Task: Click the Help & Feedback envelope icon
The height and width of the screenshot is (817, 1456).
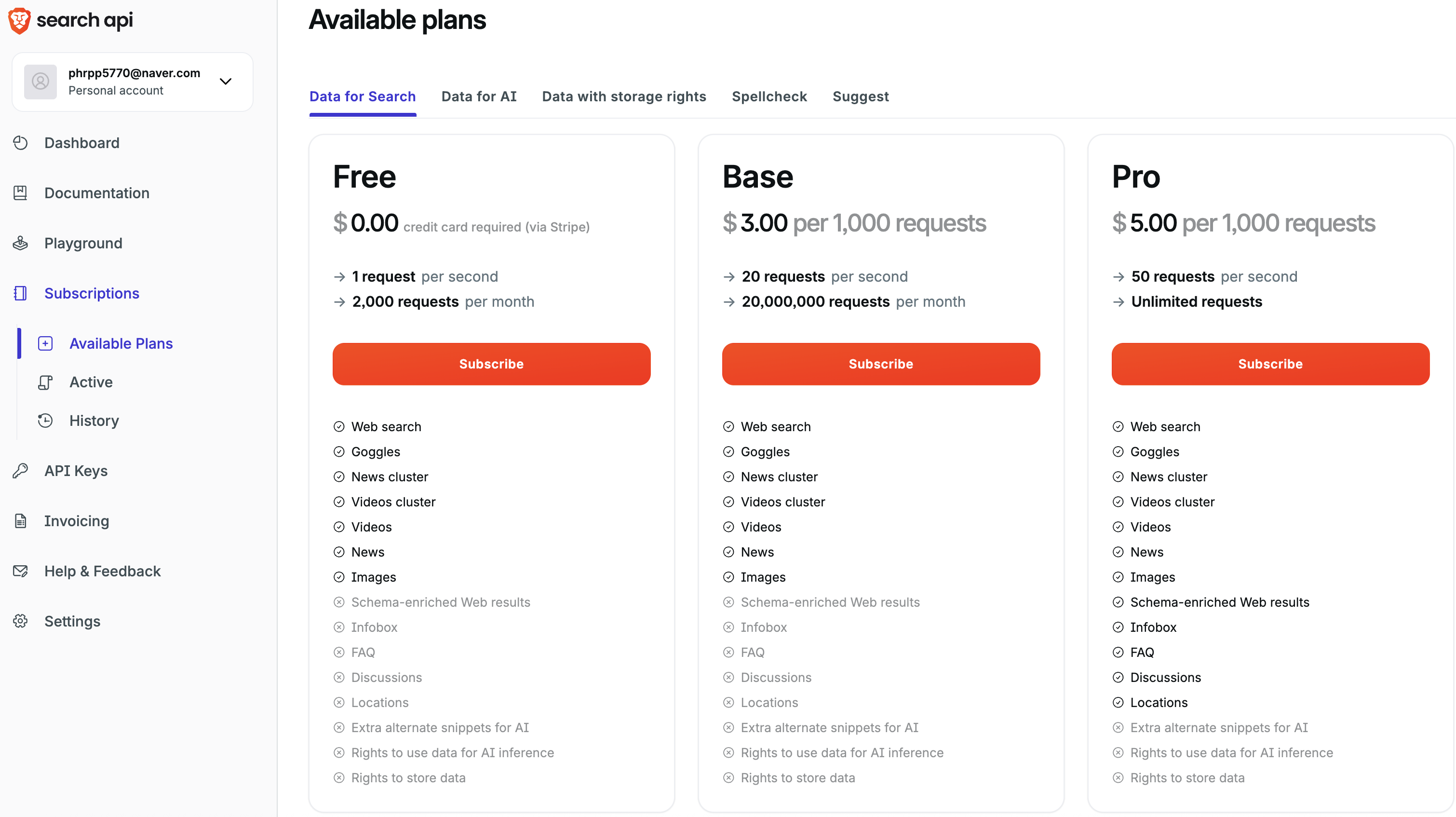Action: click(20, 571)
